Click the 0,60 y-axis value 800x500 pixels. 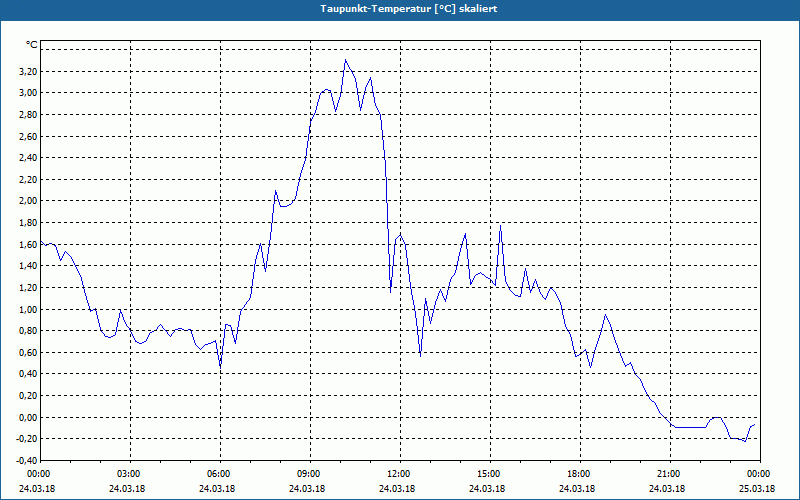27,353
